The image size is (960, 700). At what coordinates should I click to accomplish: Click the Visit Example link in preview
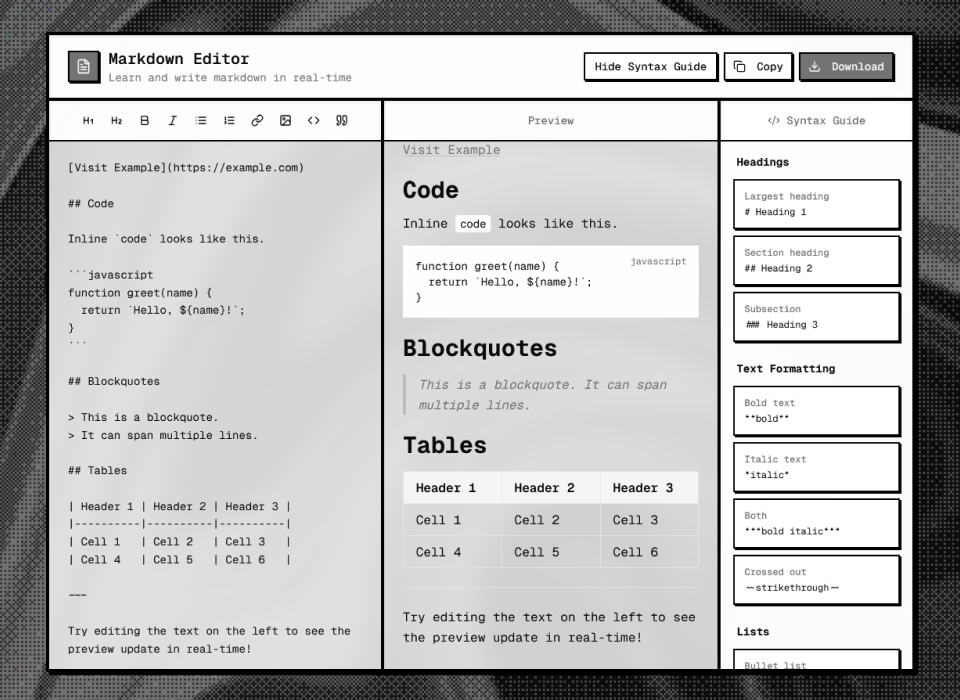[451, 150]
